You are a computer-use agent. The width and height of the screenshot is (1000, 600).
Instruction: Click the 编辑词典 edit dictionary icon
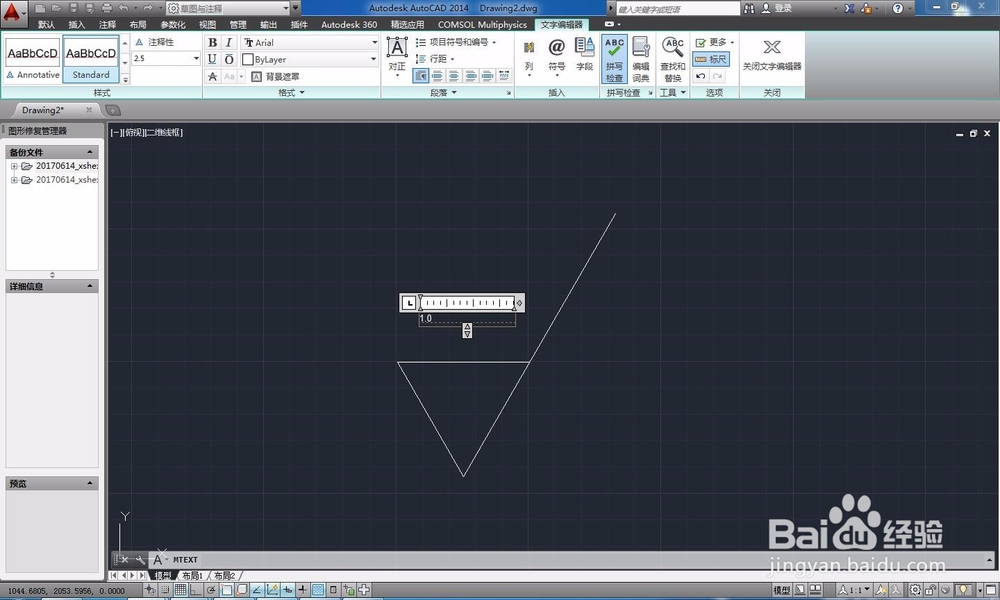coord(641,59)
